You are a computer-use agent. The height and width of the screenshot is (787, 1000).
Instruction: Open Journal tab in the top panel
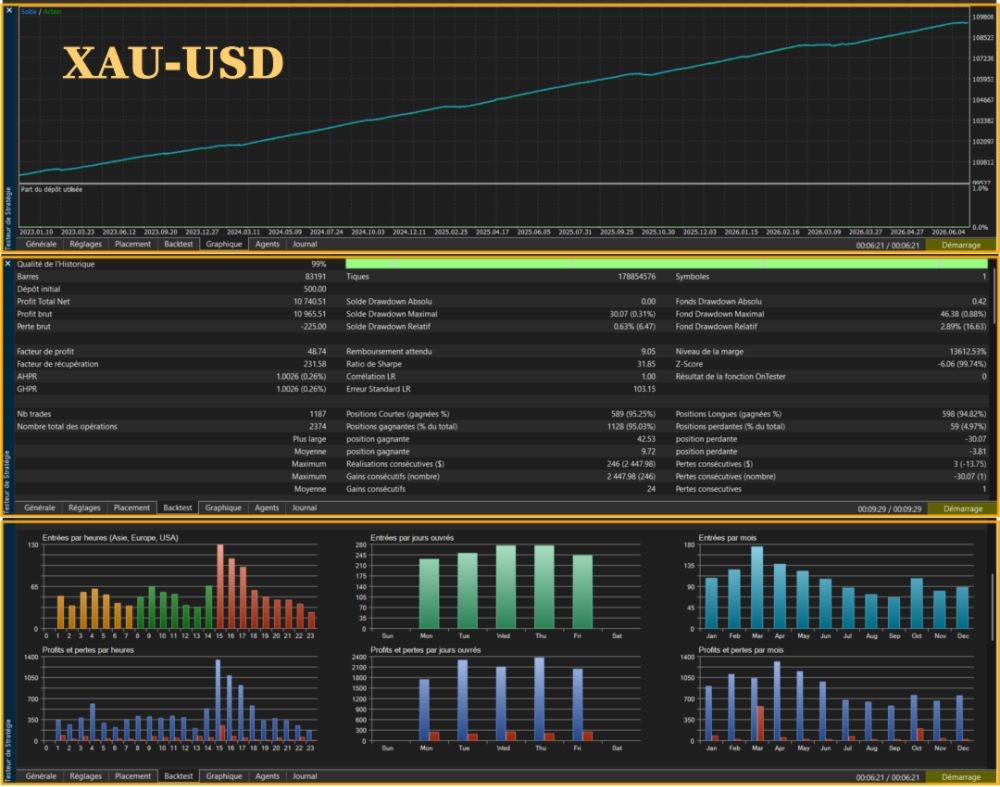pos(305,244)
